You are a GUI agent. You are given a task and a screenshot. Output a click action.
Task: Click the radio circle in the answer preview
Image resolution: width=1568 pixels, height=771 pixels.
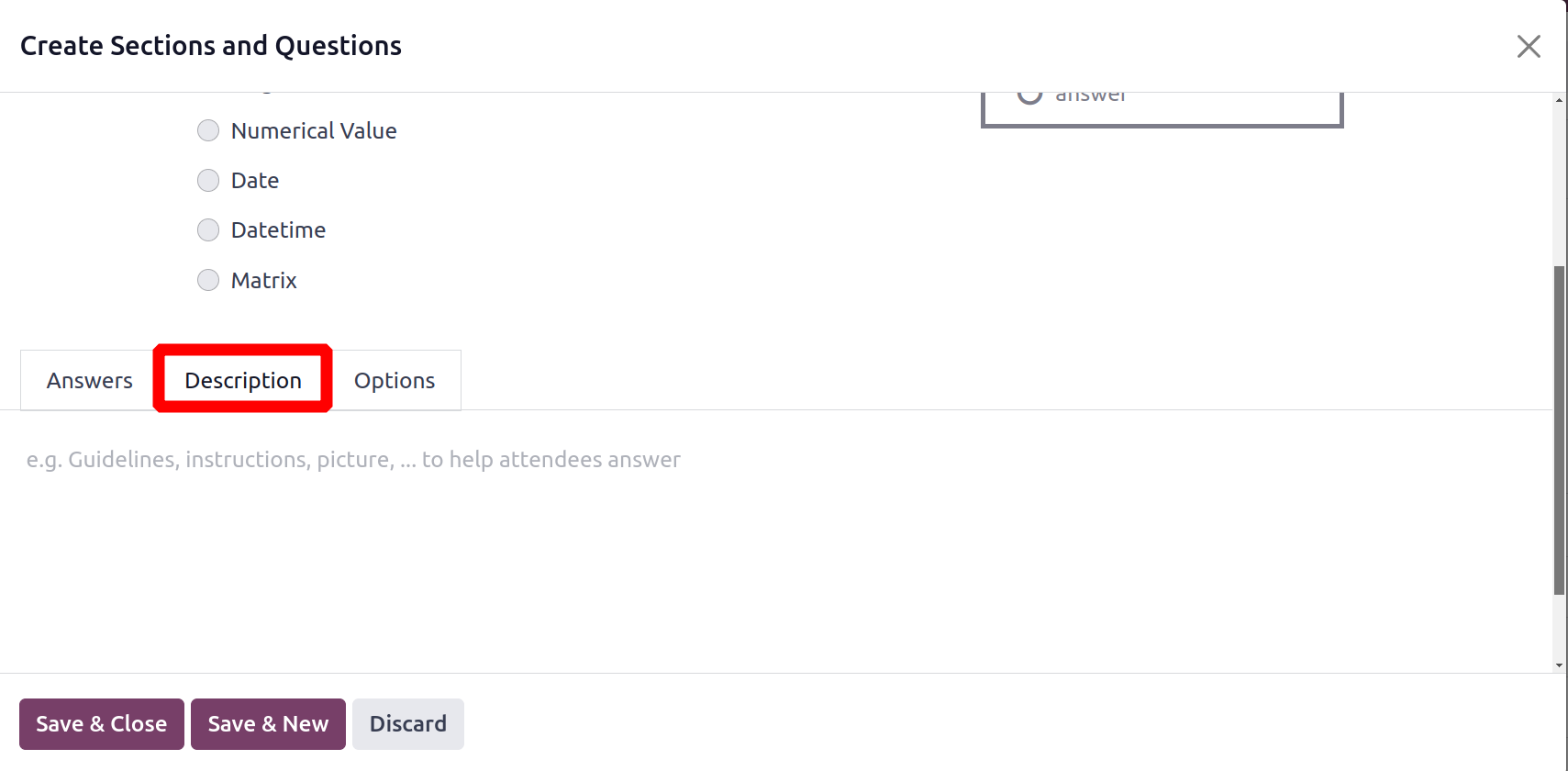point(1029,95)
